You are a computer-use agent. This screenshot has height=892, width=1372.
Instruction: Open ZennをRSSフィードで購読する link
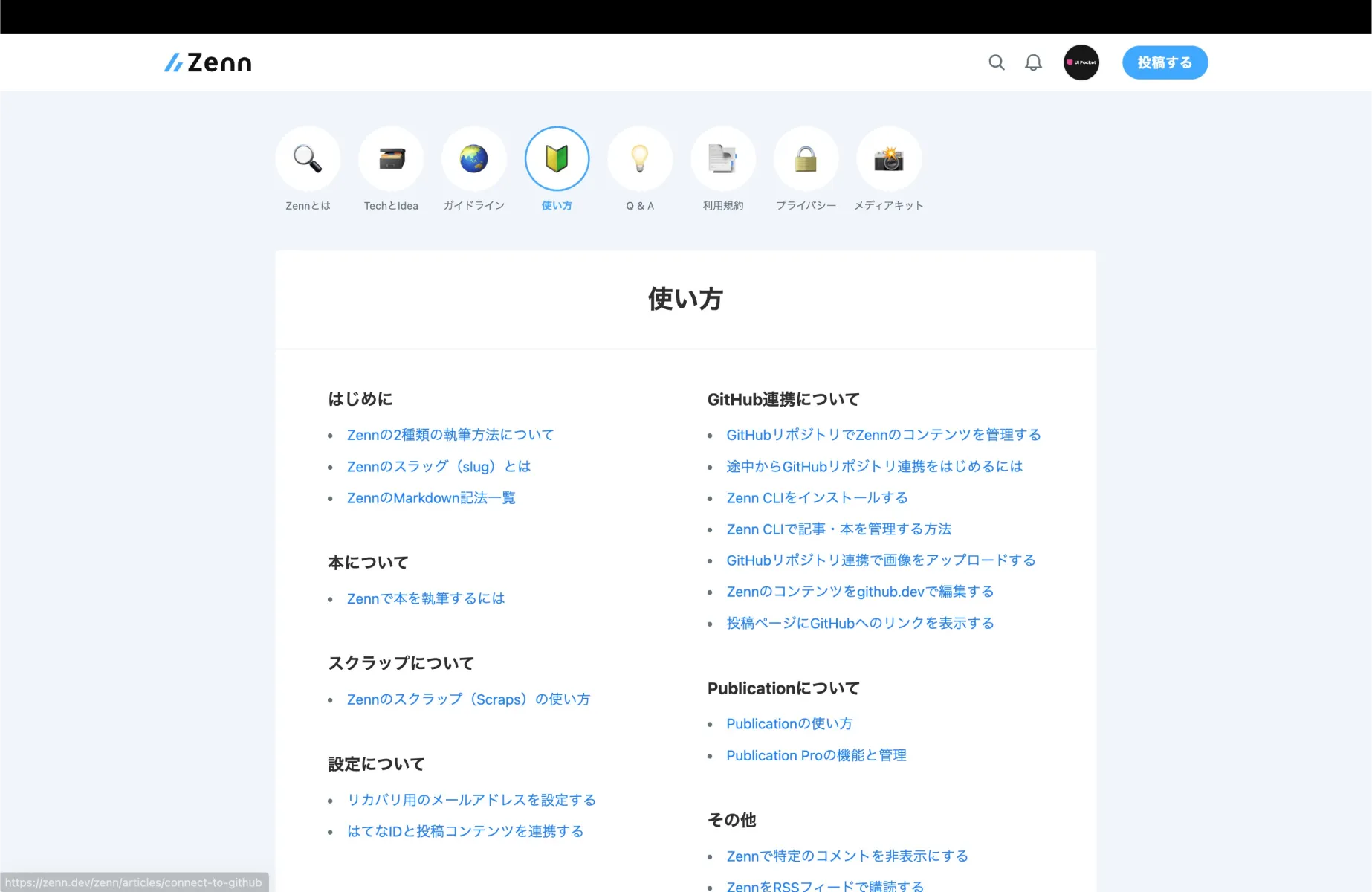[x=825, y=886]
